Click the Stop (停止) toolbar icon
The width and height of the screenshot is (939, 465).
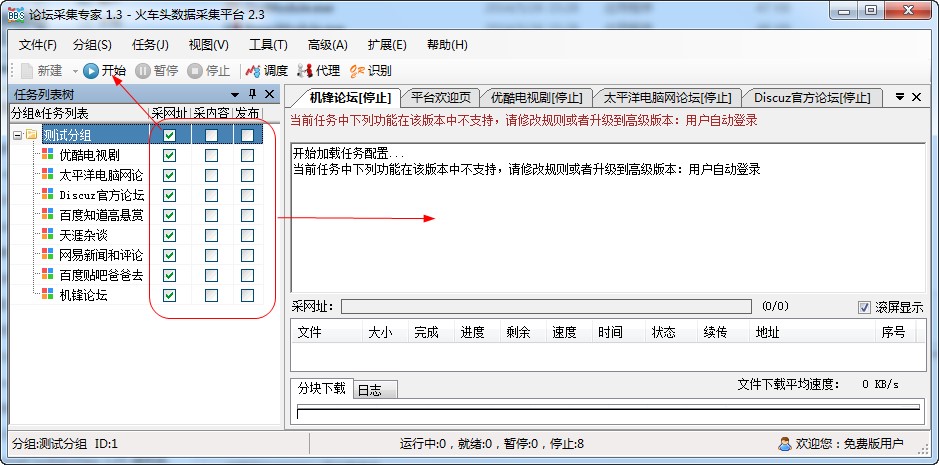click(x=195, y=71)
